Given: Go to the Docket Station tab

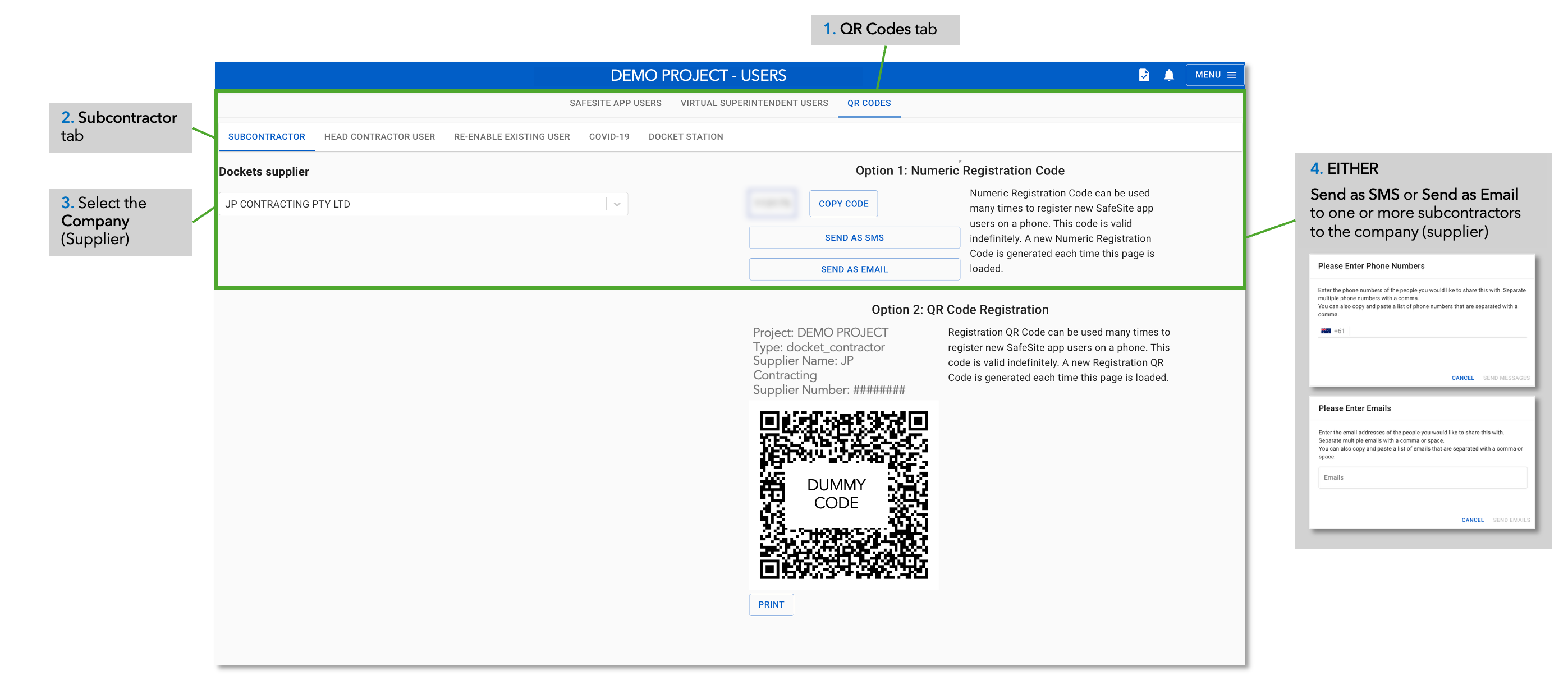Looking at the screenshot, I should coord(685,137).
